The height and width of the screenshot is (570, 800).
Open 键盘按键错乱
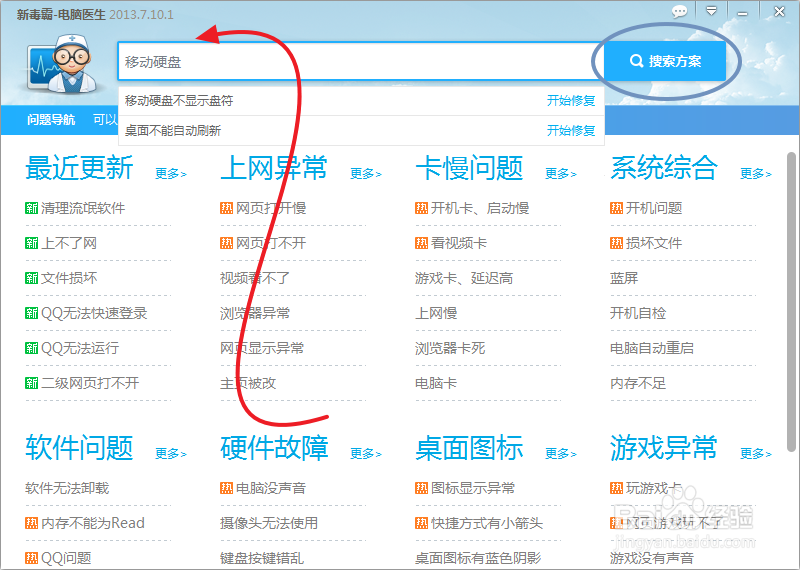(262, 558)
